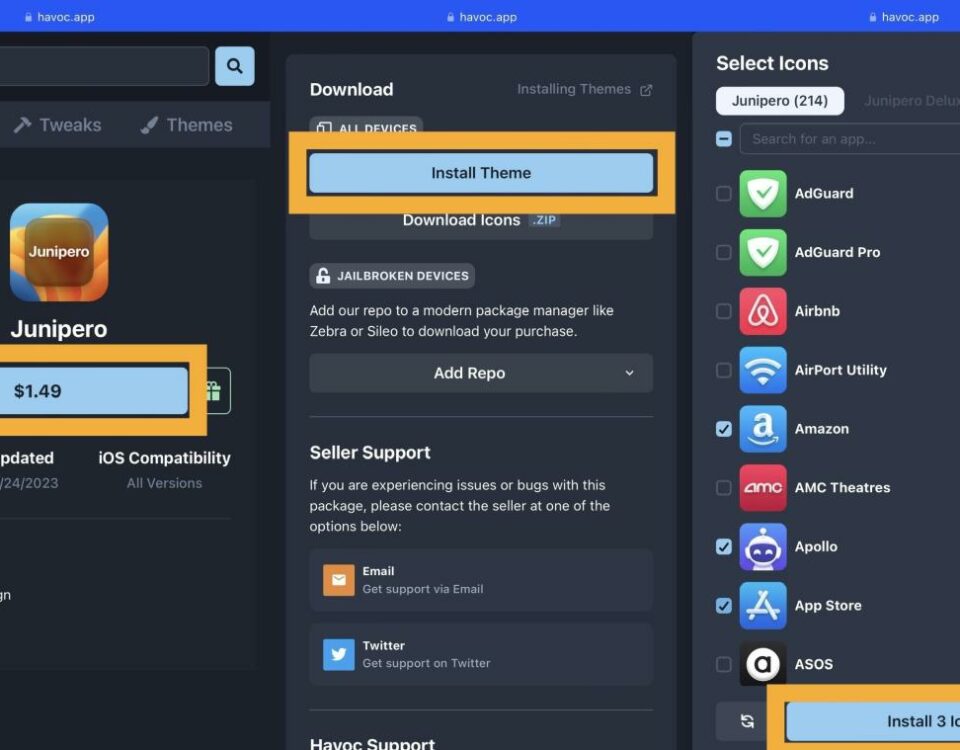This screenshot has height=750, width=960.
Task: Get support on Twitter
Action: [x=481, y=654]
